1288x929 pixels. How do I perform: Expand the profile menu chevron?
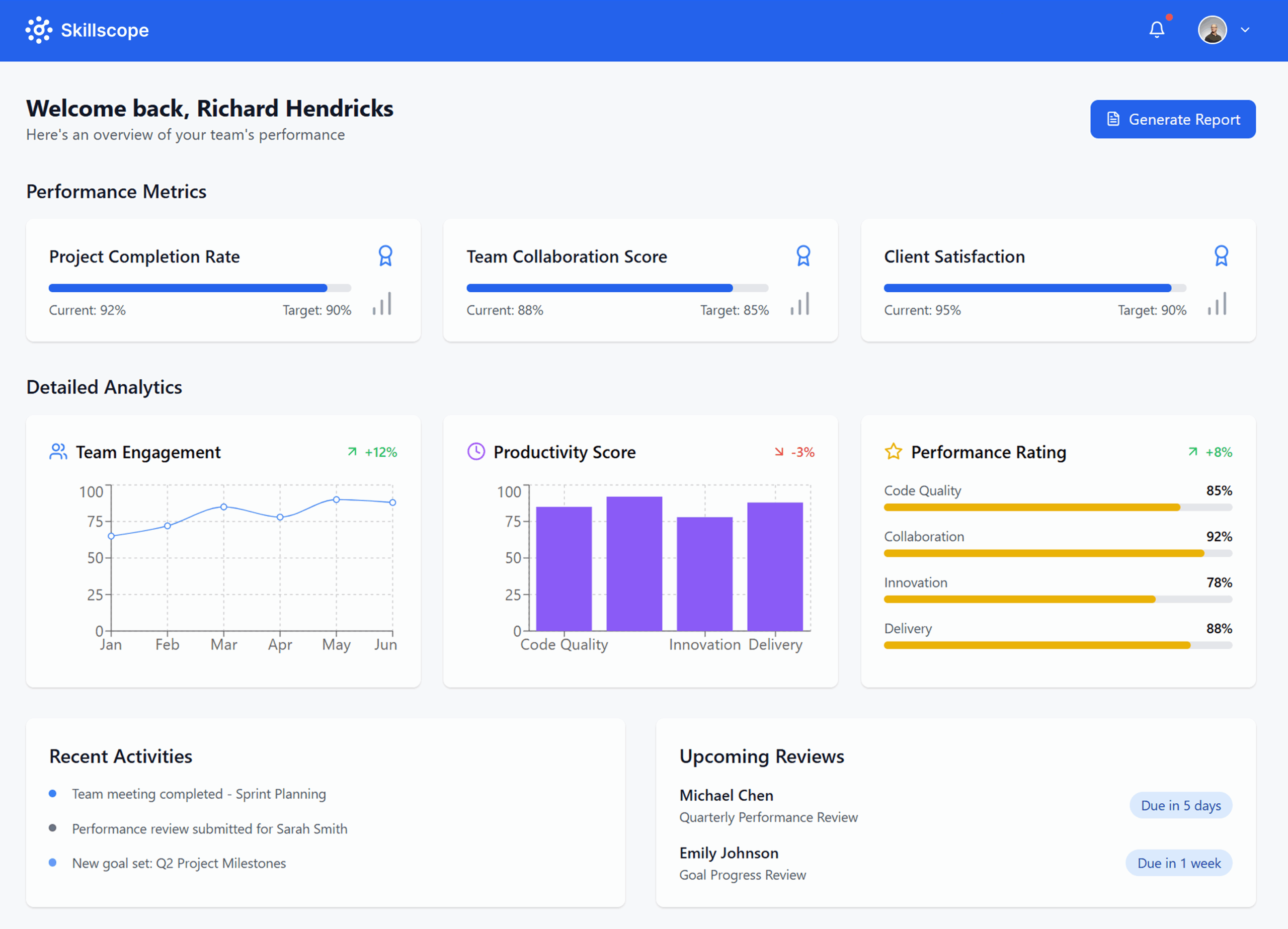coord(1245,30)
